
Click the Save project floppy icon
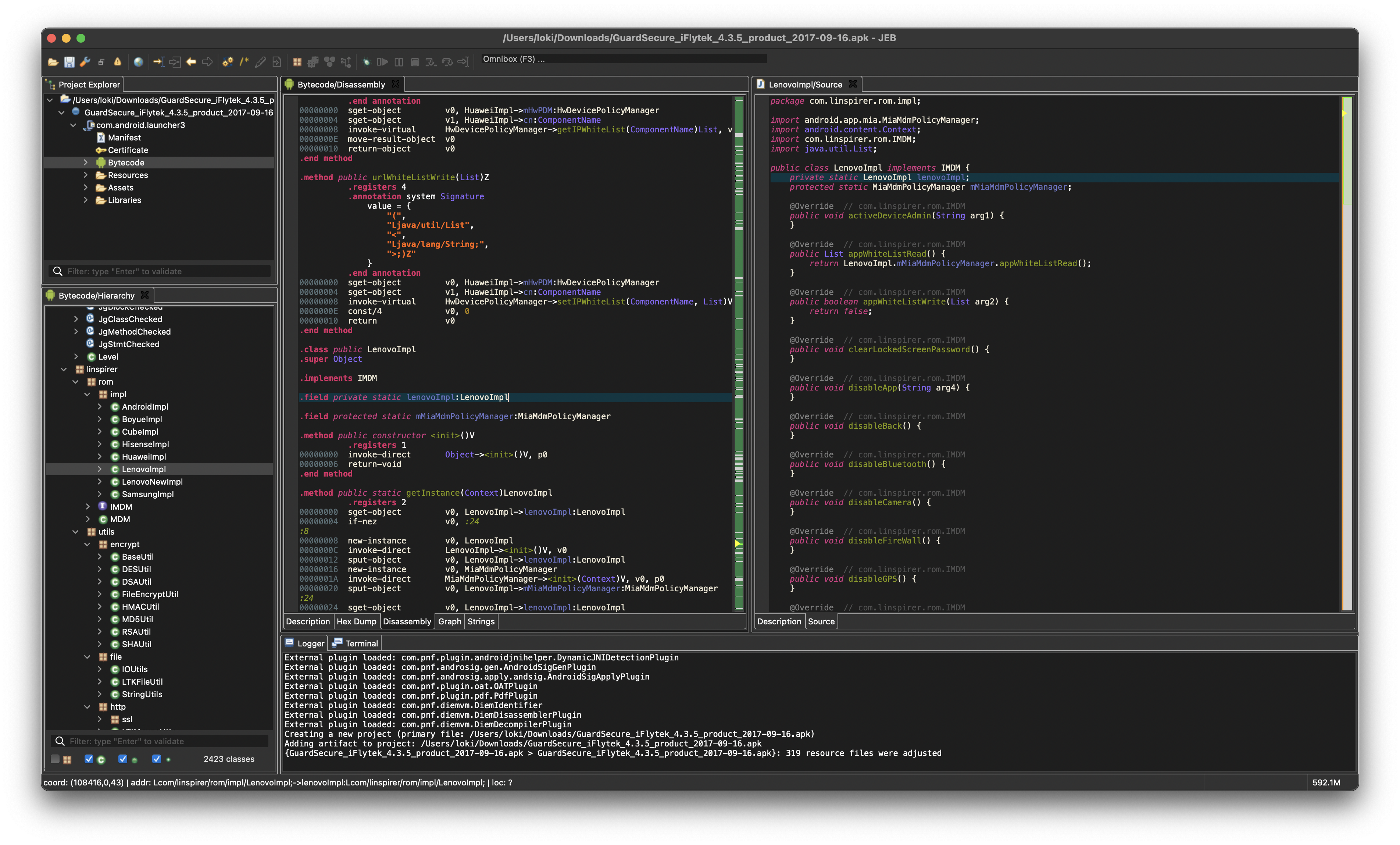69,62
